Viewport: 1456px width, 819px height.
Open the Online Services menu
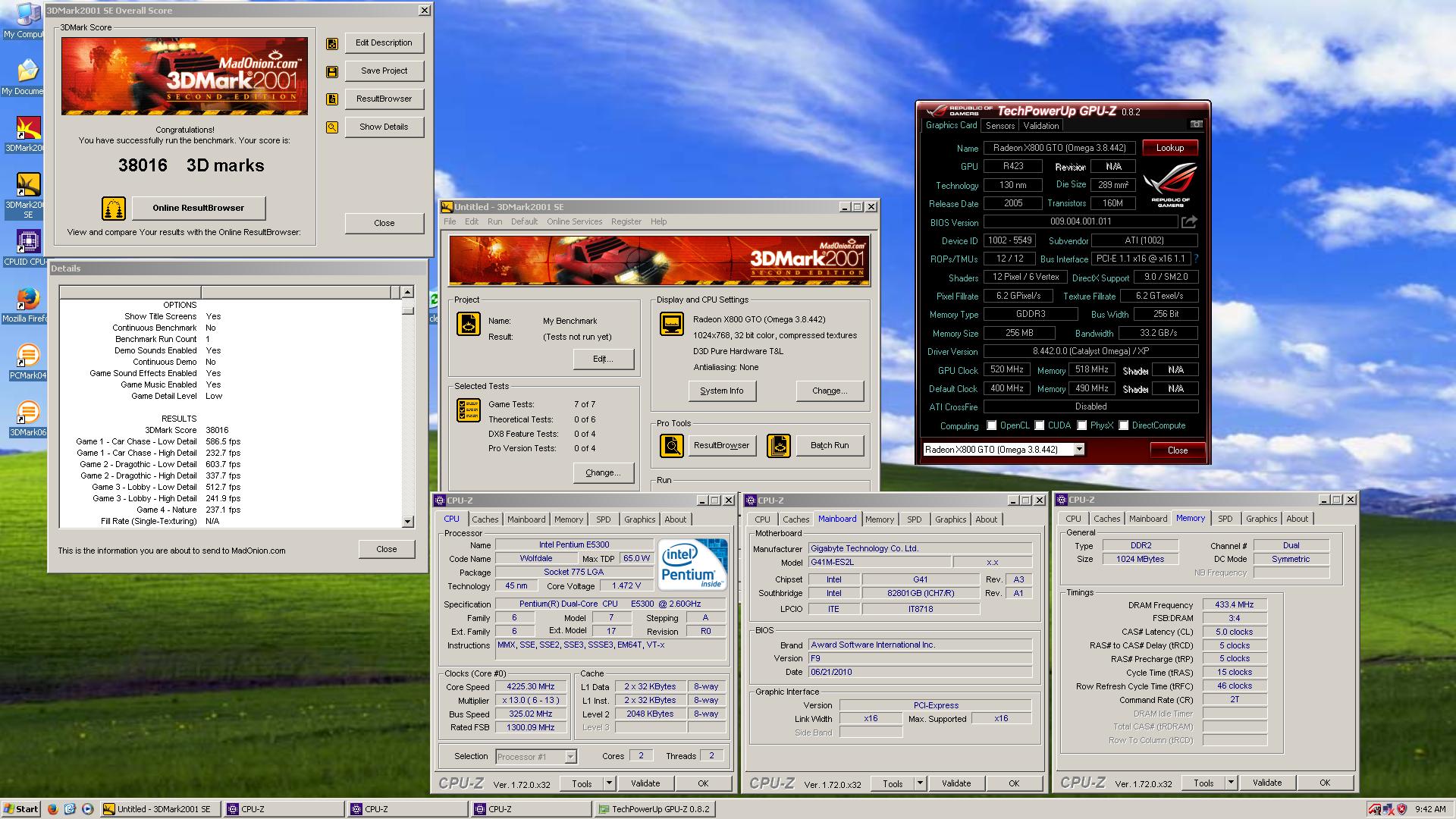click(574, 221)
